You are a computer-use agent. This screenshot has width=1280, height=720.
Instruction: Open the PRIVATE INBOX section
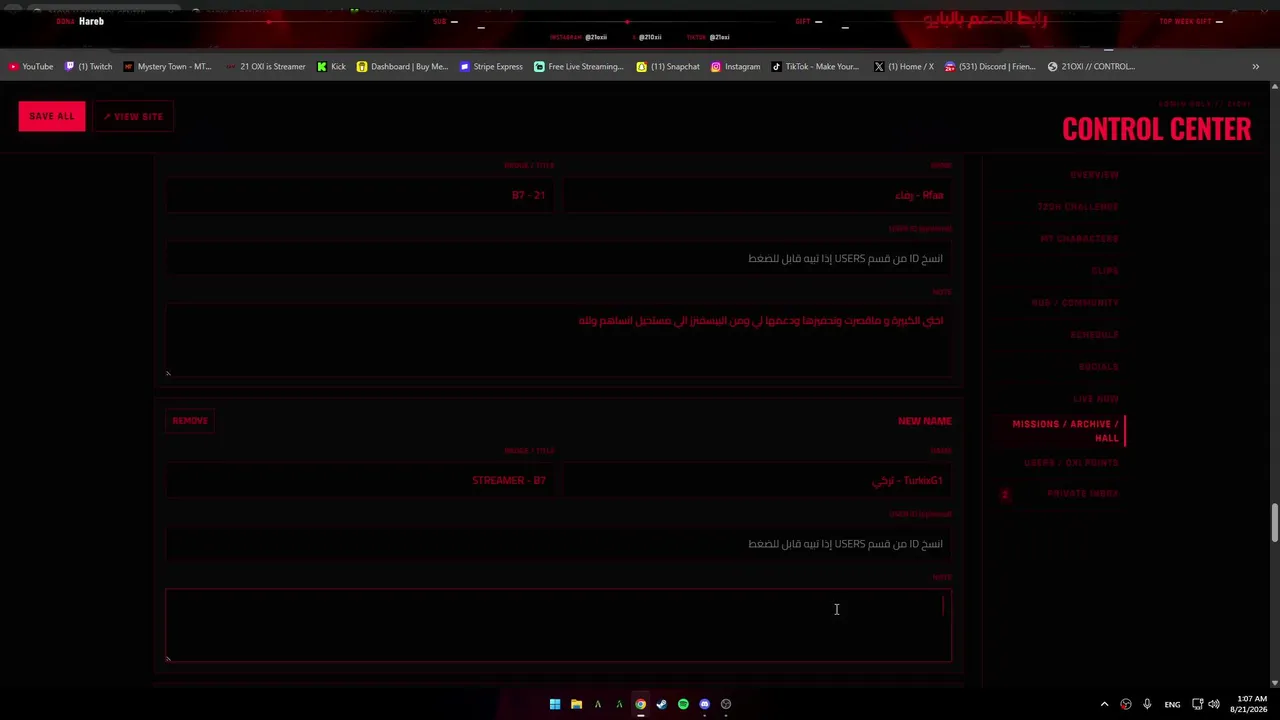pyautogui.click(x=1083, y=494)
